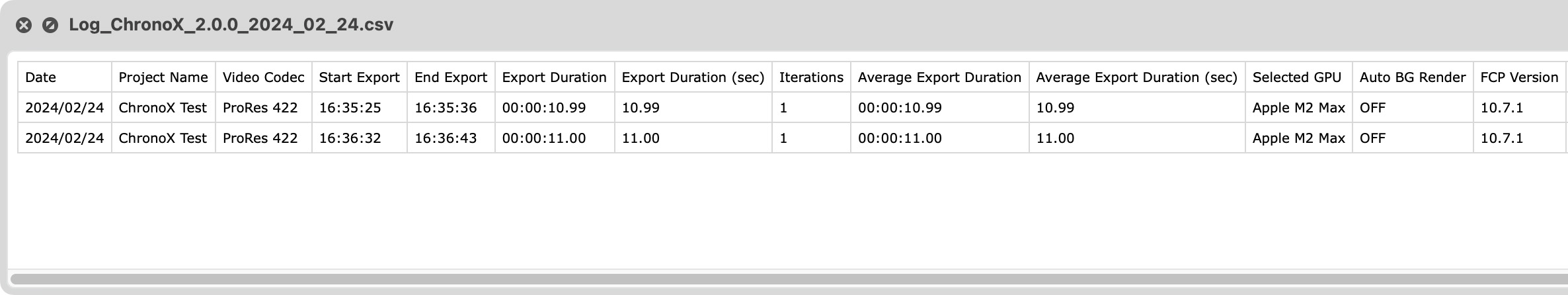Select the Export Duration (sec) header
Screen dimensions: 1568x295
pyautogui.click(x=693, y=77)
